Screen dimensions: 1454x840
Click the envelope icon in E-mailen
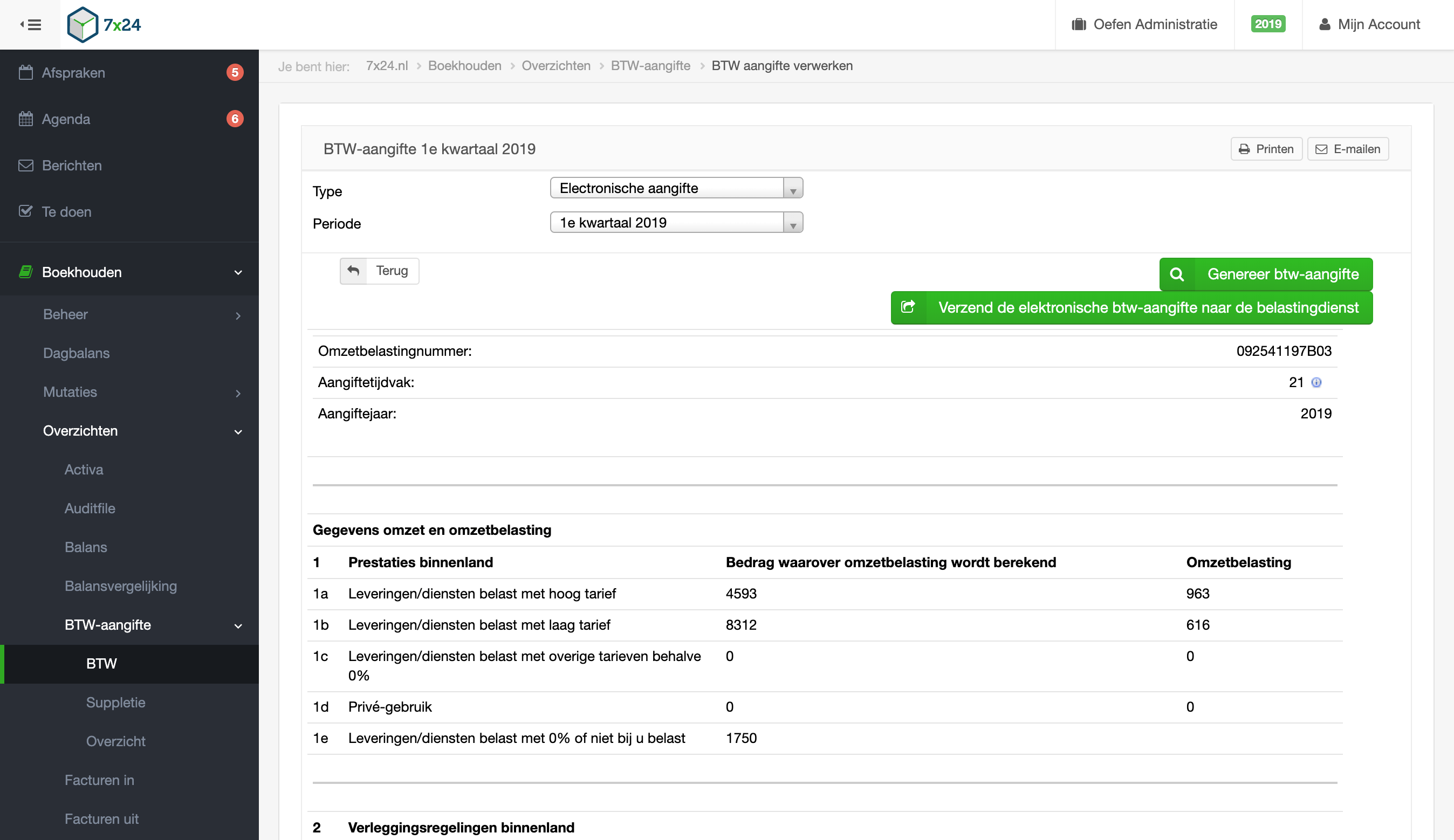pos(1321,149)
